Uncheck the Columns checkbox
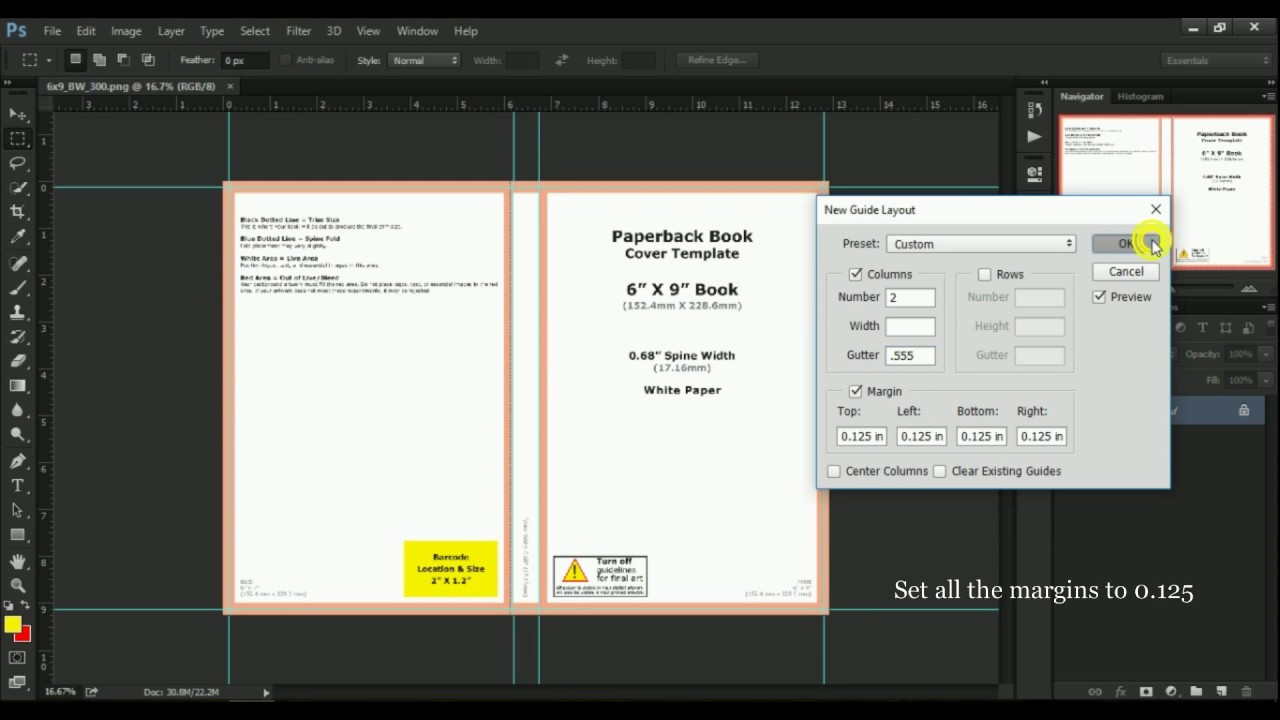Screen dimensions: 1280x720 856,274
